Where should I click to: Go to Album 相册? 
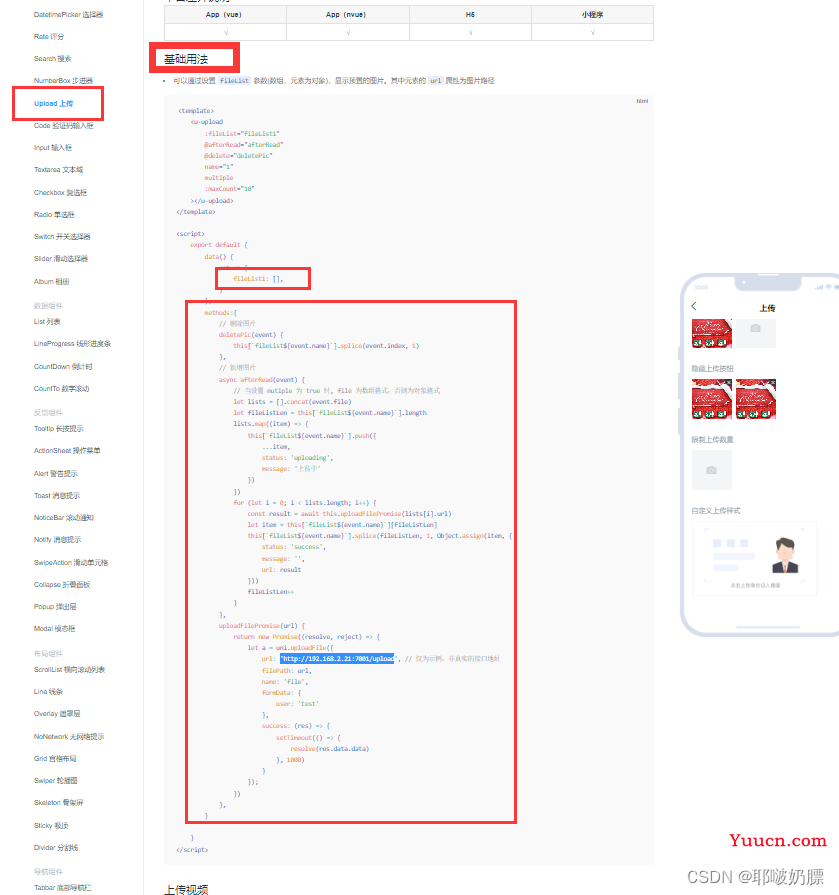(51, 282)
